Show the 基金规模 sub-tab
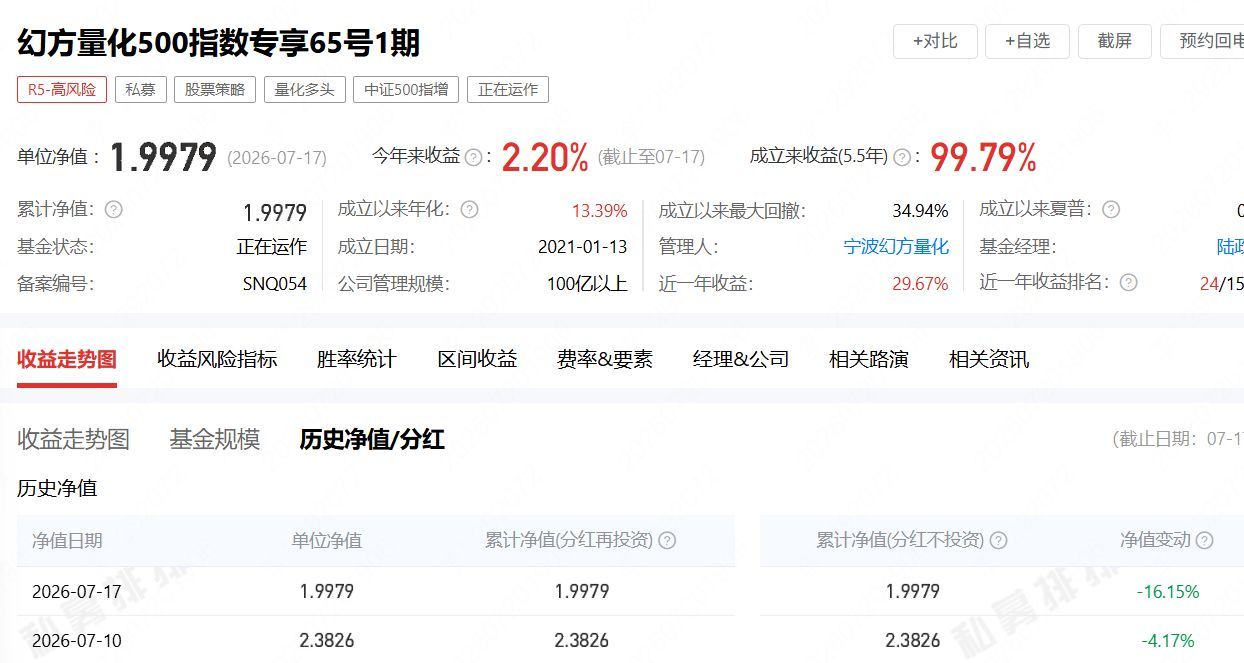The height and width of the screenshot is (663, 1244). (214, 439)
